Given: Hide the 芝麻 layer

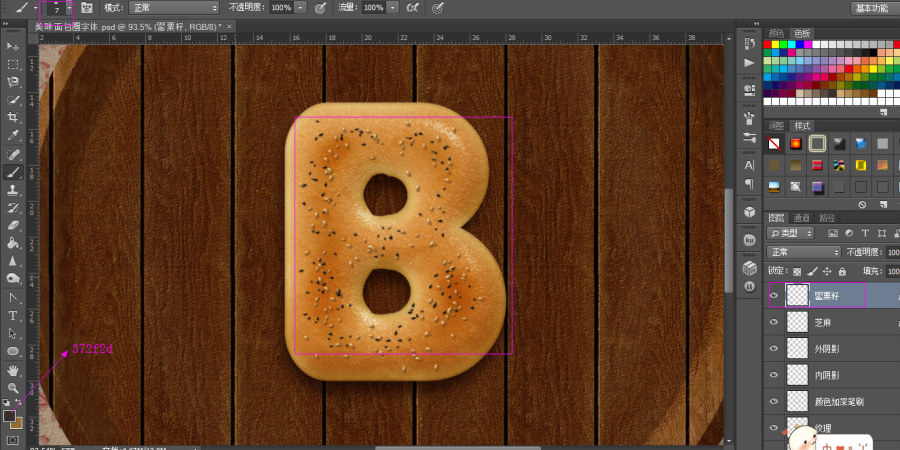Looking at the screenshot, I should tap(774, 322).
